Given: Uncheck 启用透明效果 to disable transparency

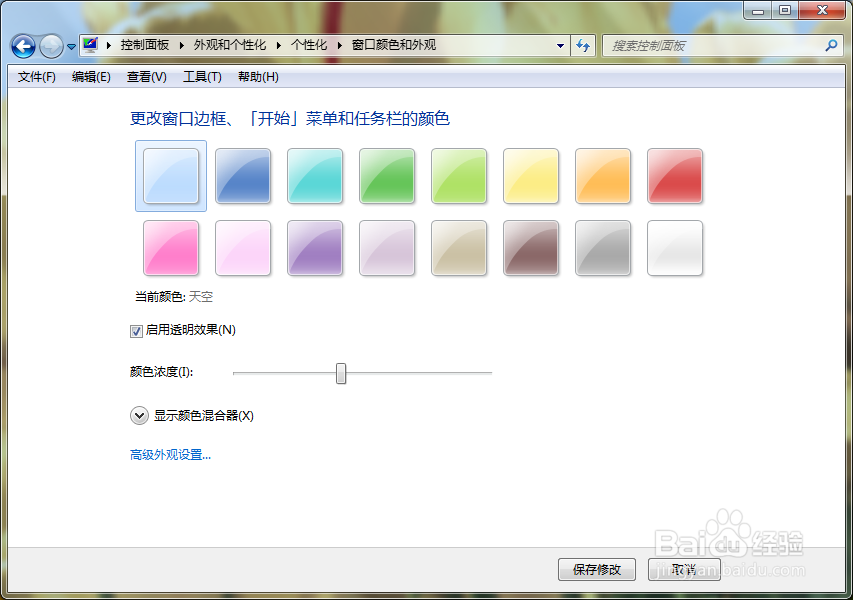Looking at the screenshot, I should coord(134,330).
